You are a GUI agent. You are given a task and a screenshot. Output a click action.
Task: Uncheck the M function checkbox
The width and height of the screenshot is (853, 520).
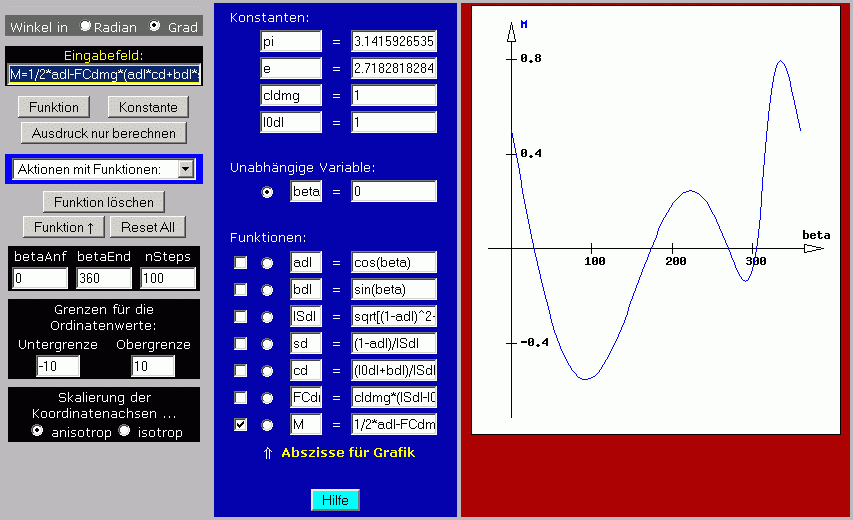point(241,425)
